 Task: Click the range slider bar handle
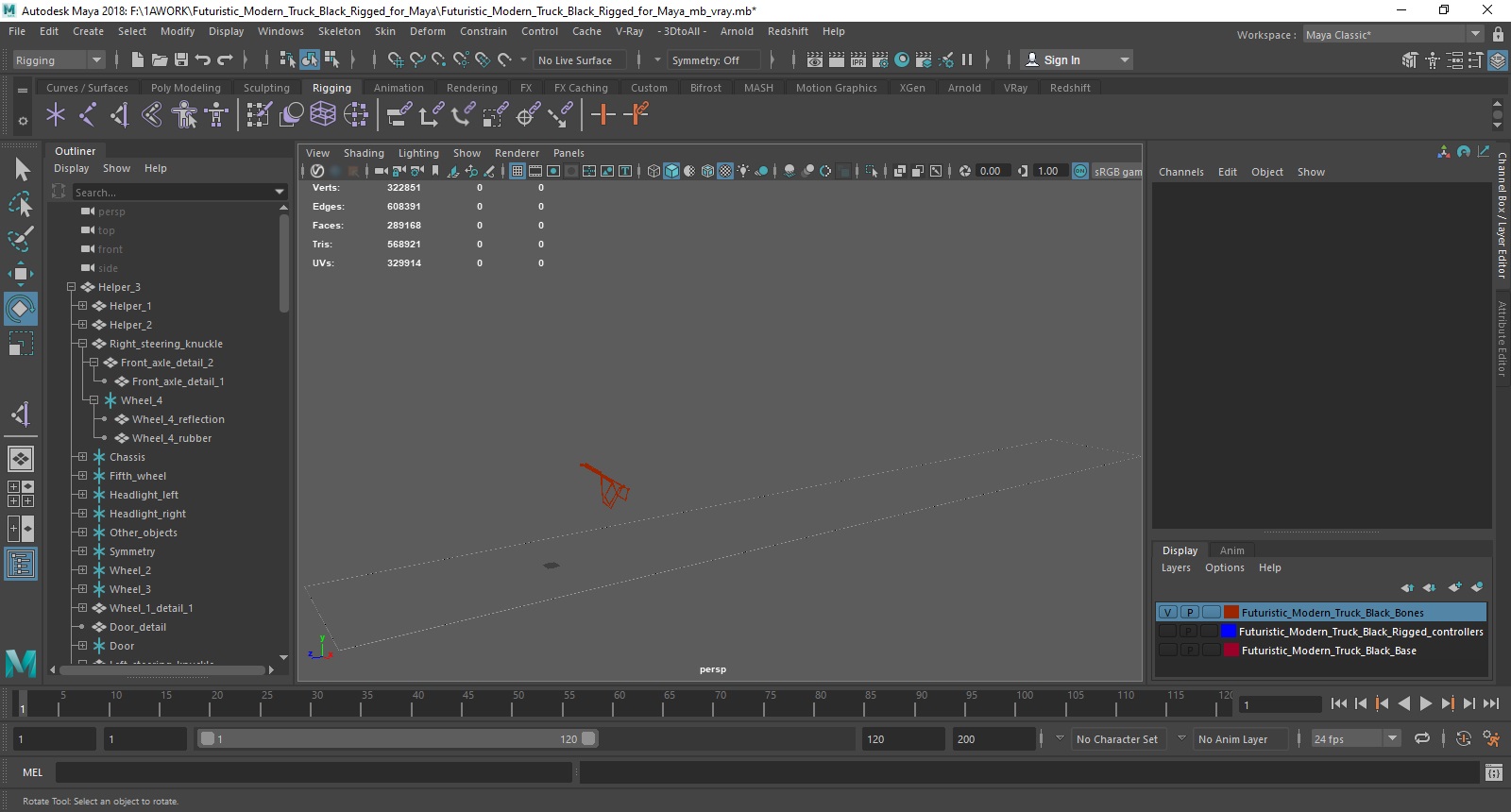tap(398, 739)
